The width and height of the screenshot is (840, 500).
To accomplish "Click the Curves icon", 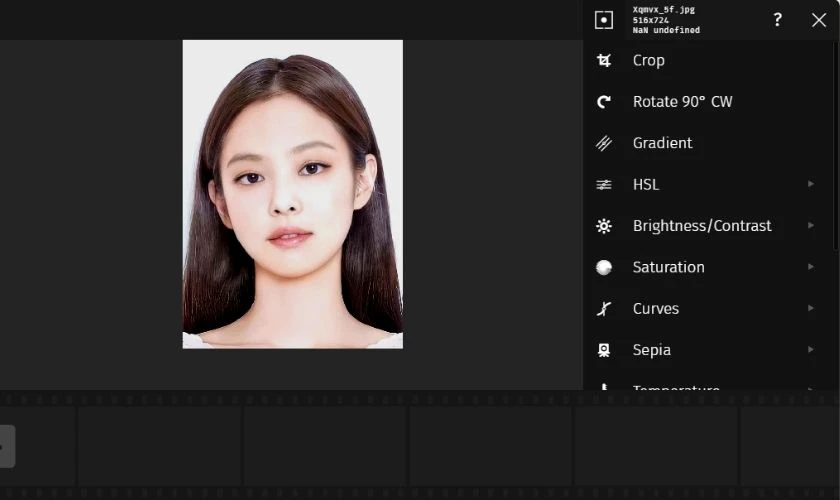I will (604, 309).
